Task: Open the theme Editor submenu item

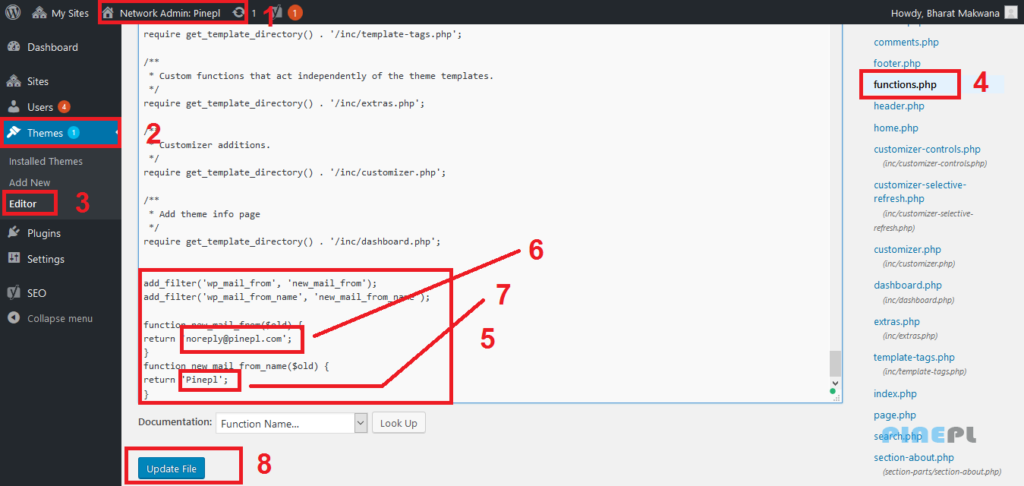Action: (x=23, y=204)
